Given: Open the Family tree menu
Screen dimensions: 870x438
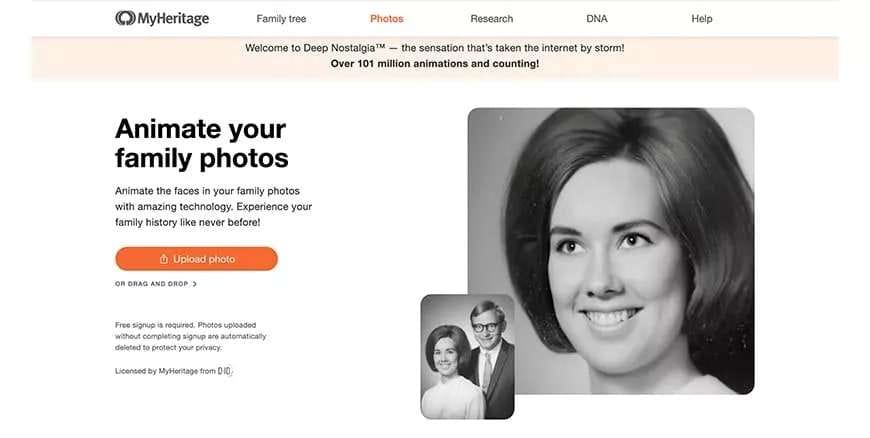Looking at the screenshot, I should pos(281,19).
